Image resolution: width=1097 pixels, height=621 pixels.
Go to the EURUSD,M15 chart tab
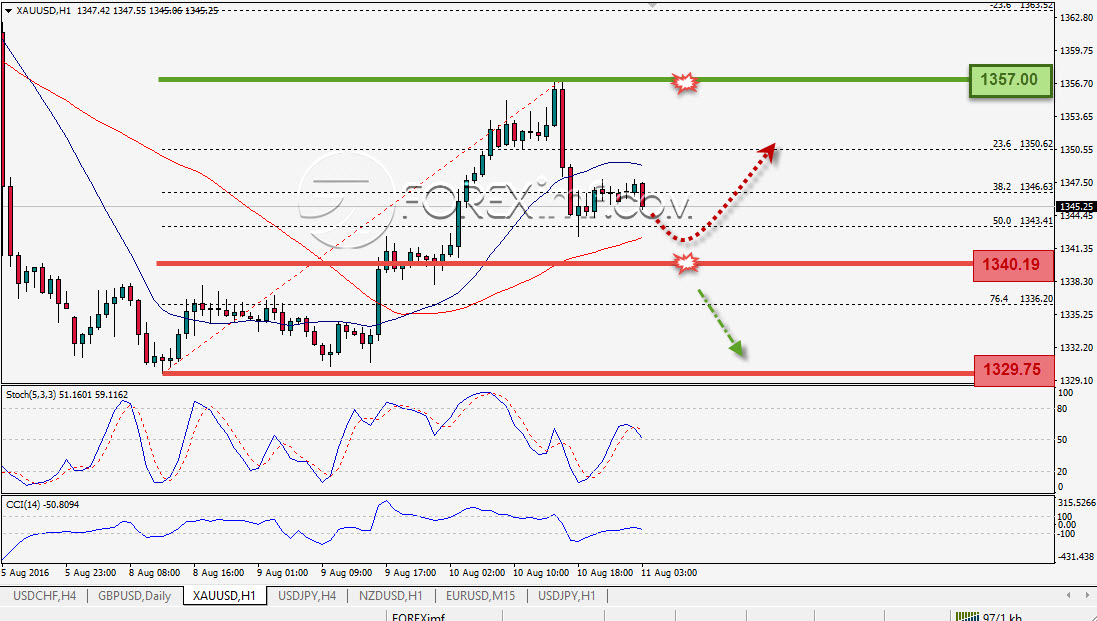pyautogui.click(x=480, y=596)
